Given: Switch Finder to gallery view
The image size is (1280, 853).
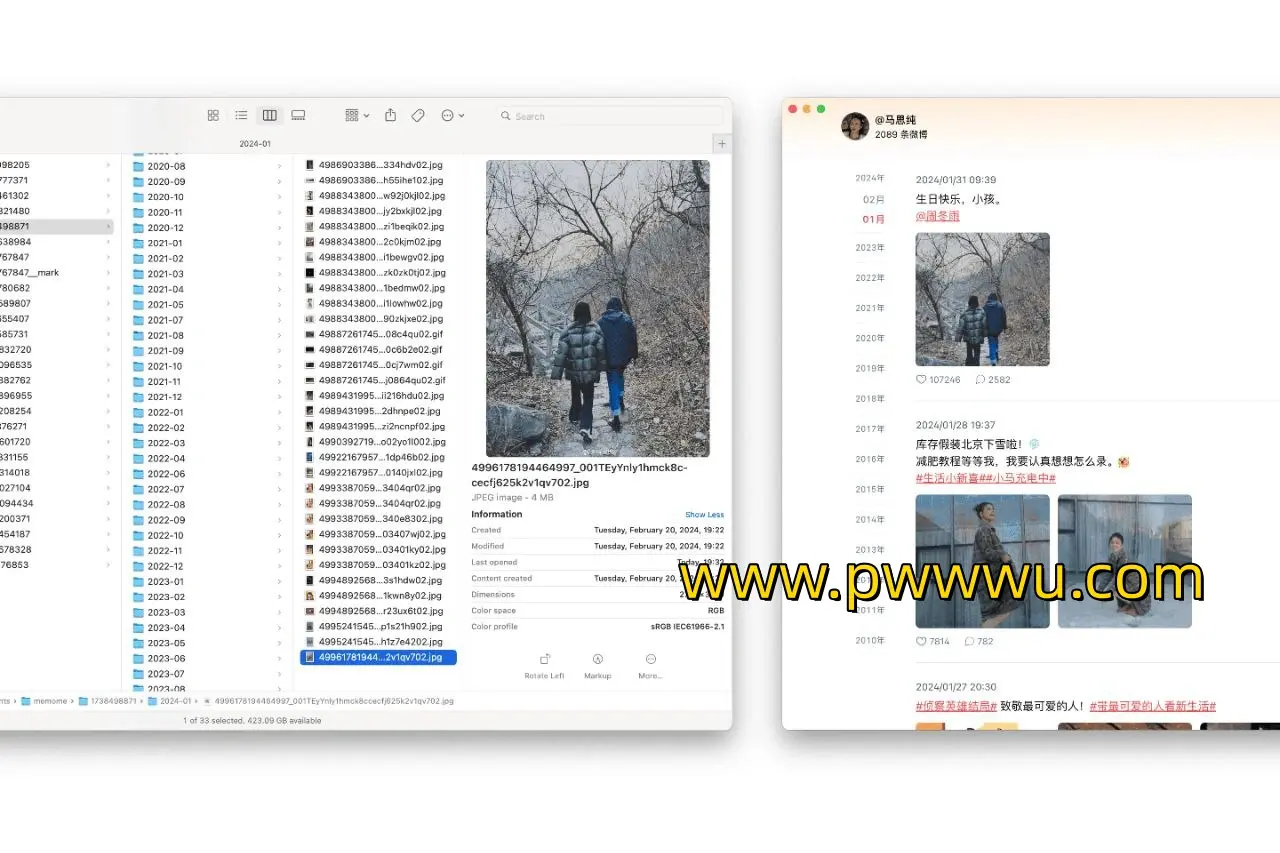Looking at the screenshot, I should point(298,116).
